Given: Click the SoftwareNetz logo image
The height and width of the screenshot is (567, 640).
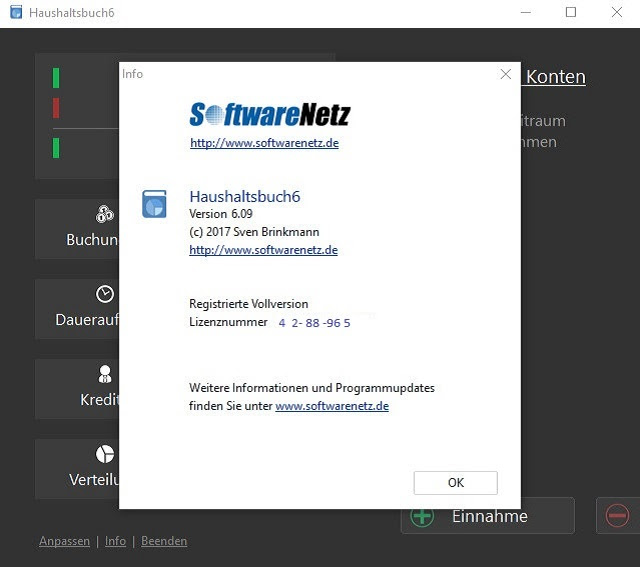Looking at the screenshot, I should click(270, 114).
